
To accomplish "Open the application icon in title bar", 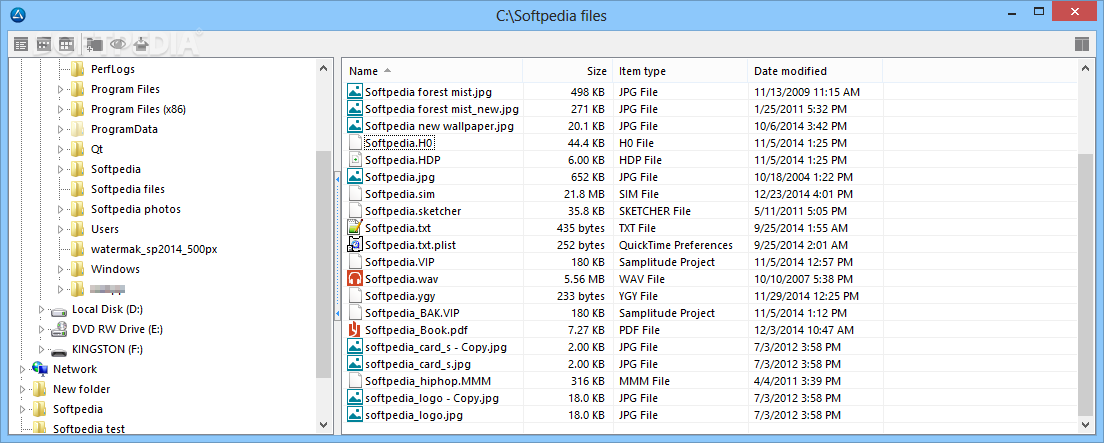I will [x=19, y=15].
